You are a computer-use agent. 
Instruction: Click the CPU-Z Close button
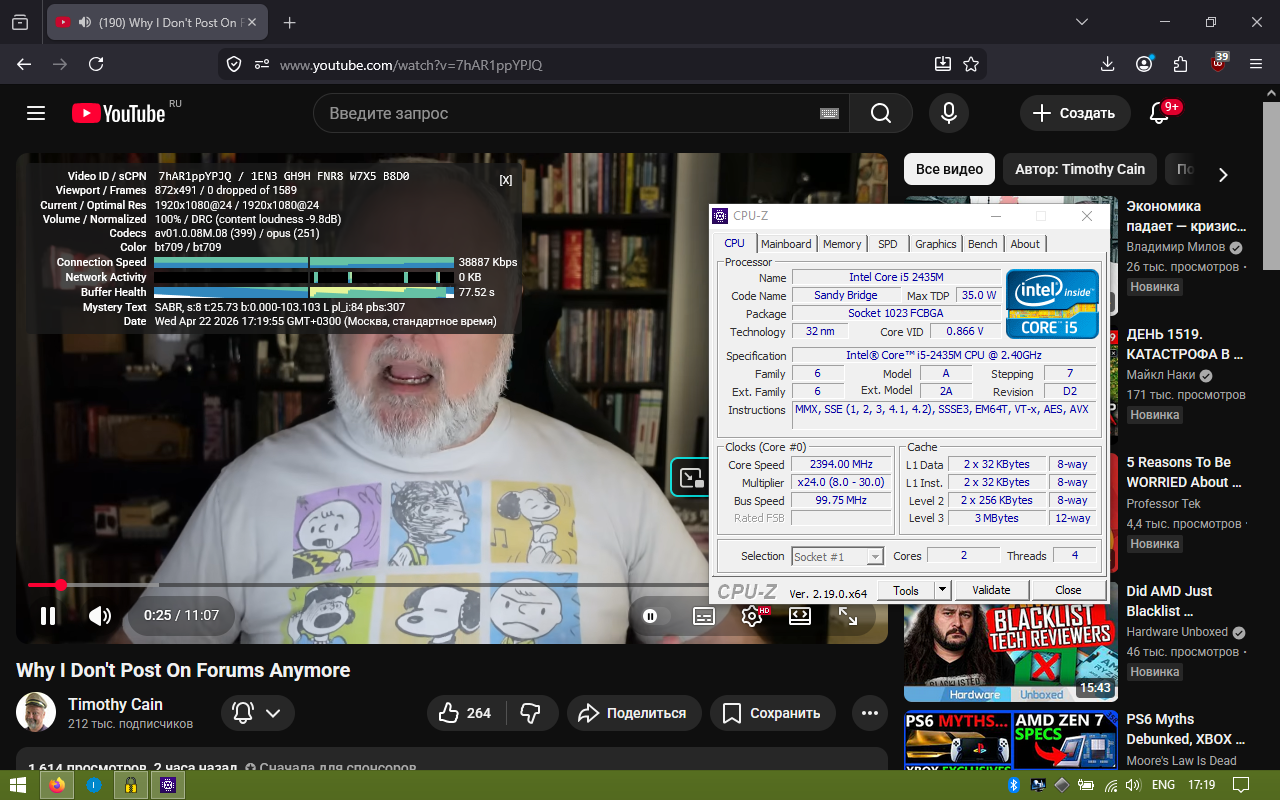[x=1068, y=590]
